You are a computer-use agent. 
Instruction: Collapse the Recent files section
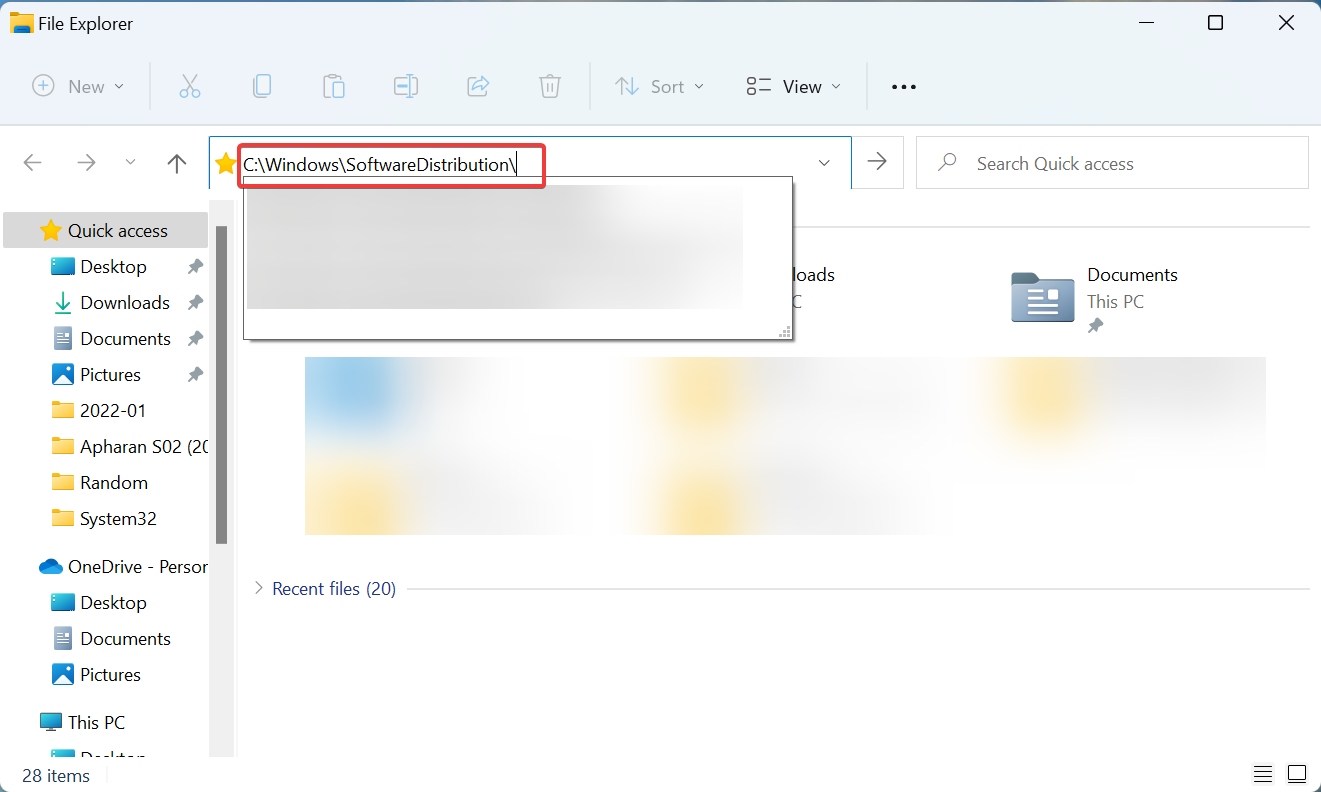(x=259, y=589)
